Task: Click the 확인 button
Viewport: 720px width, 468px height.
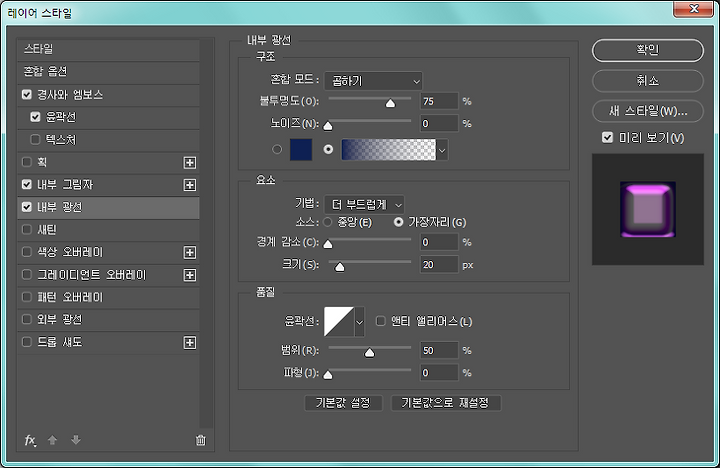Action: [647, 50]
